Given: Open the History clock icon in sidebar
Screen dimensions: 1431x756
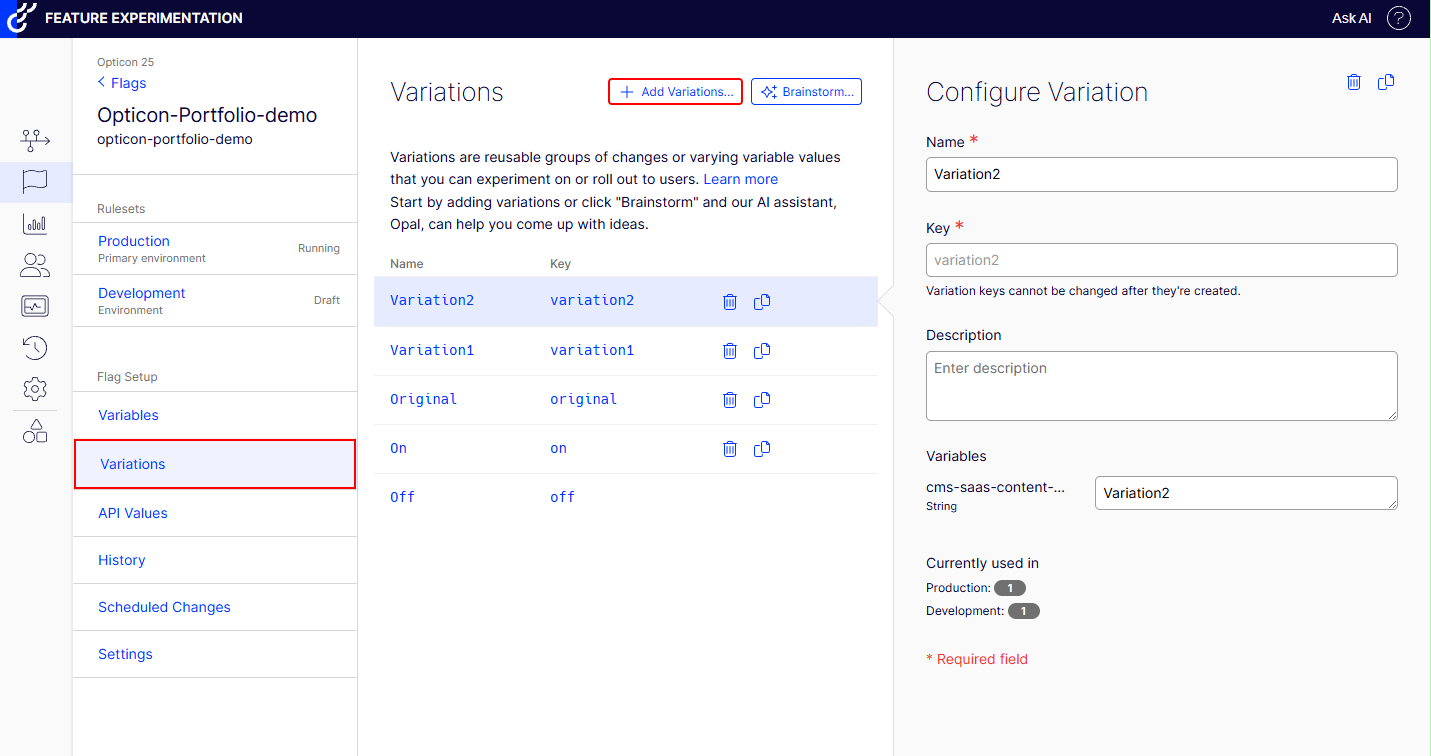Looking at the screenshot, I should tap(35, 347).
